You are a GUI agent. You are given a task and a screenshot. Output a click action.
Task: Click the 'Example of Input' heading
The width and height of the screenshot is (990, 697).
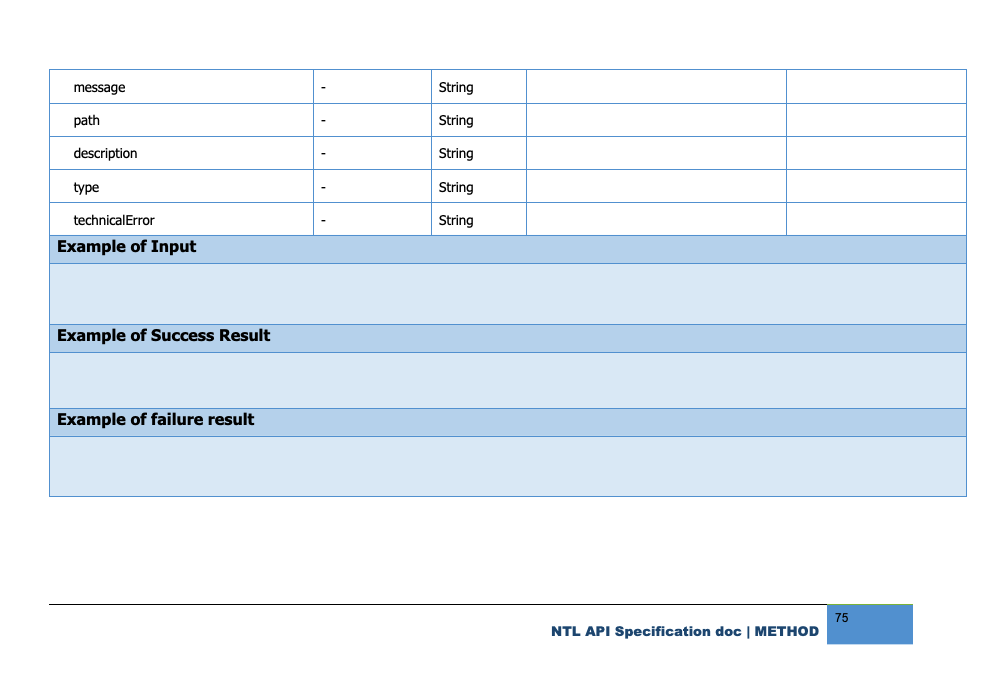coord(127,247)
